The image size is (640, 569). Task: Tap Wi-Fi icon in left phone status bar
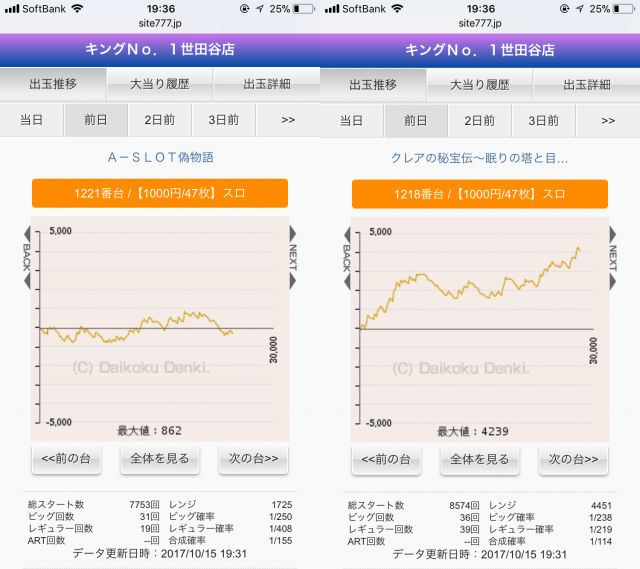[x=77, y=8]
